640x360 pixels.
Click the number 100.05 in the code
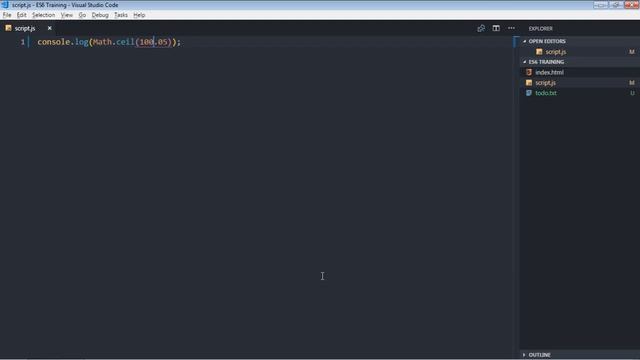click(x=154, y=42)
